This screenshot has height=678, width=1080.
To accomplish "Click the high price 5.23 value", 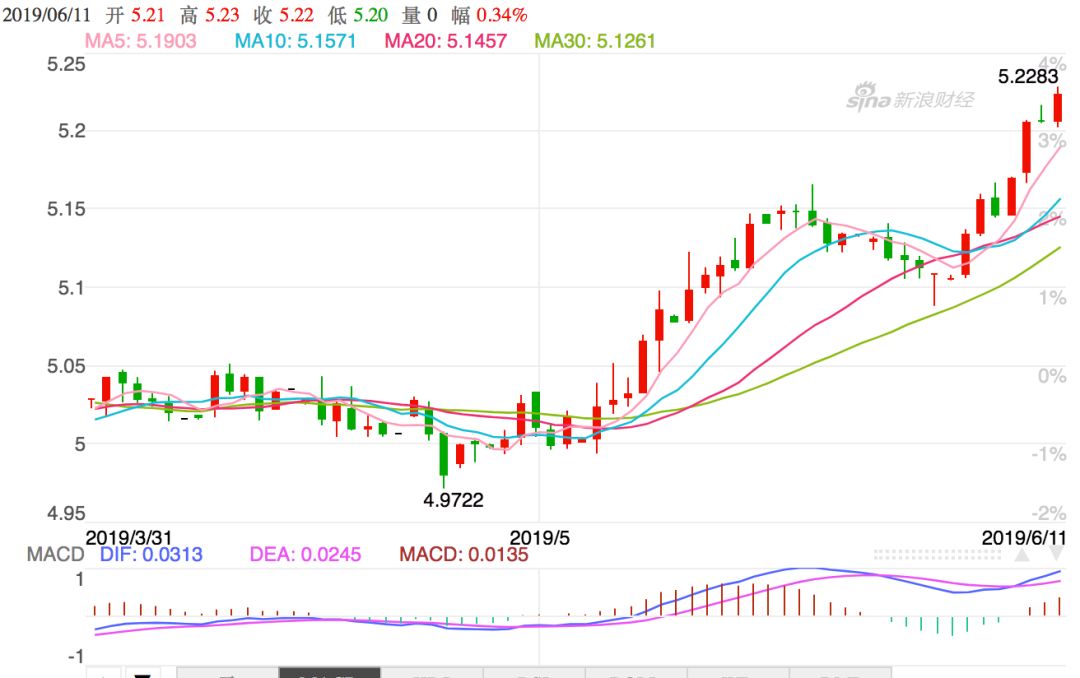I will point(222,14).
